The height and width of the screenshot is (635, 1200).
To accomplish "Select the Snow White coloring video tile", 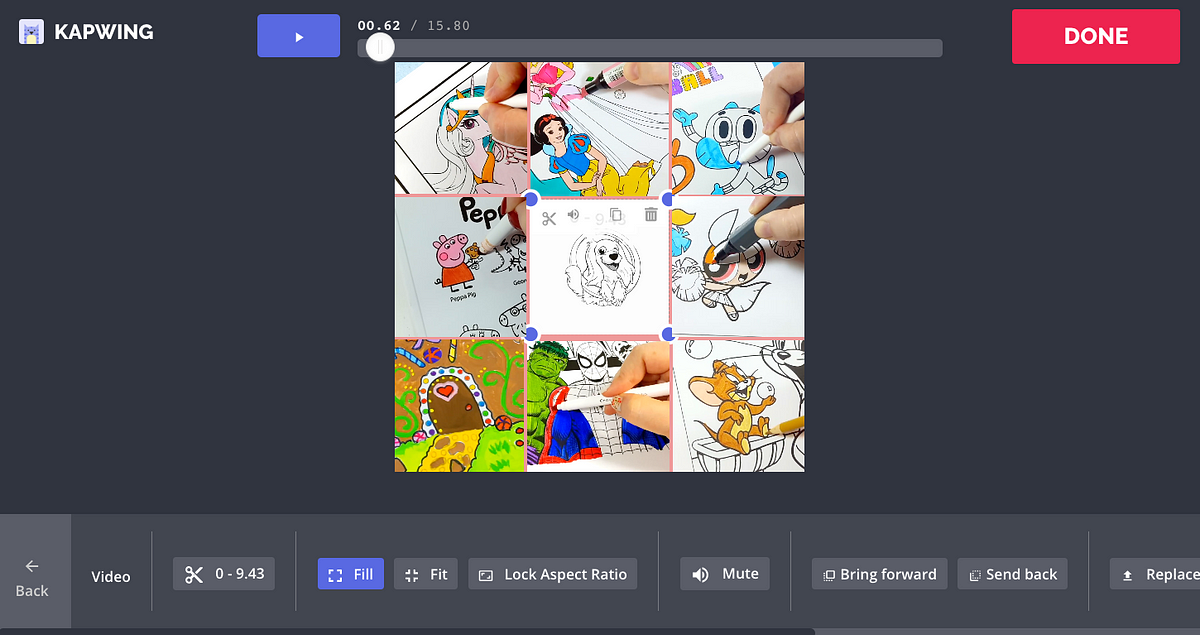I will tap(599, 128).
